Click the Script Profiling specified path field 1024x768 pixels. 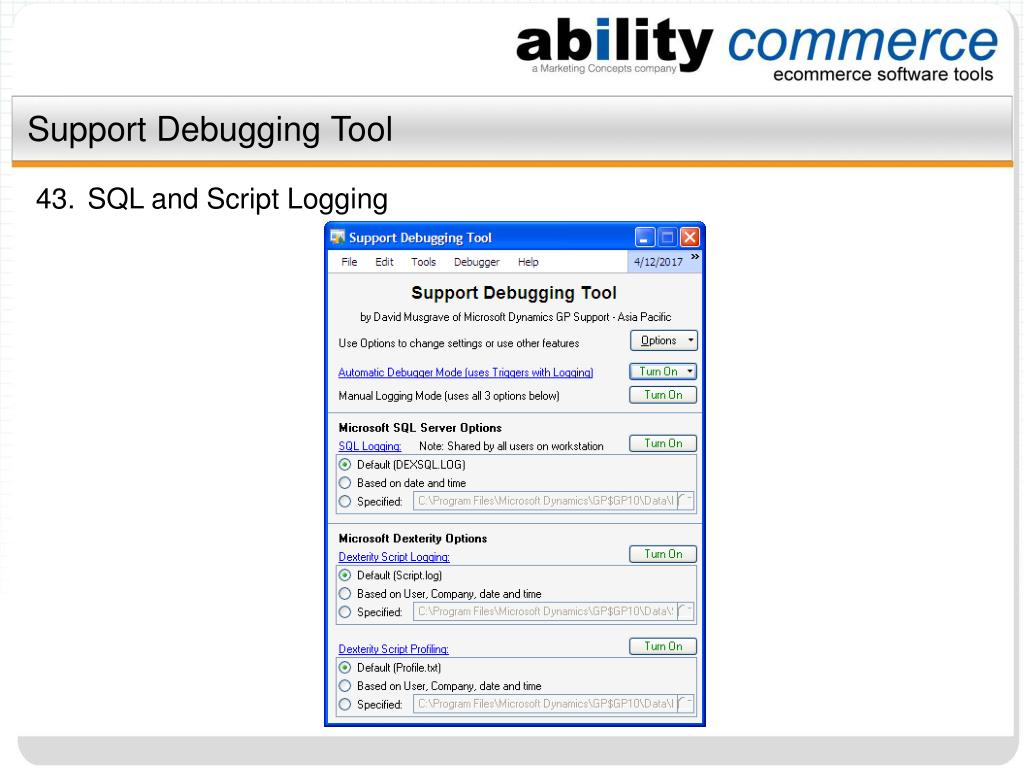[x=545, y=704]
